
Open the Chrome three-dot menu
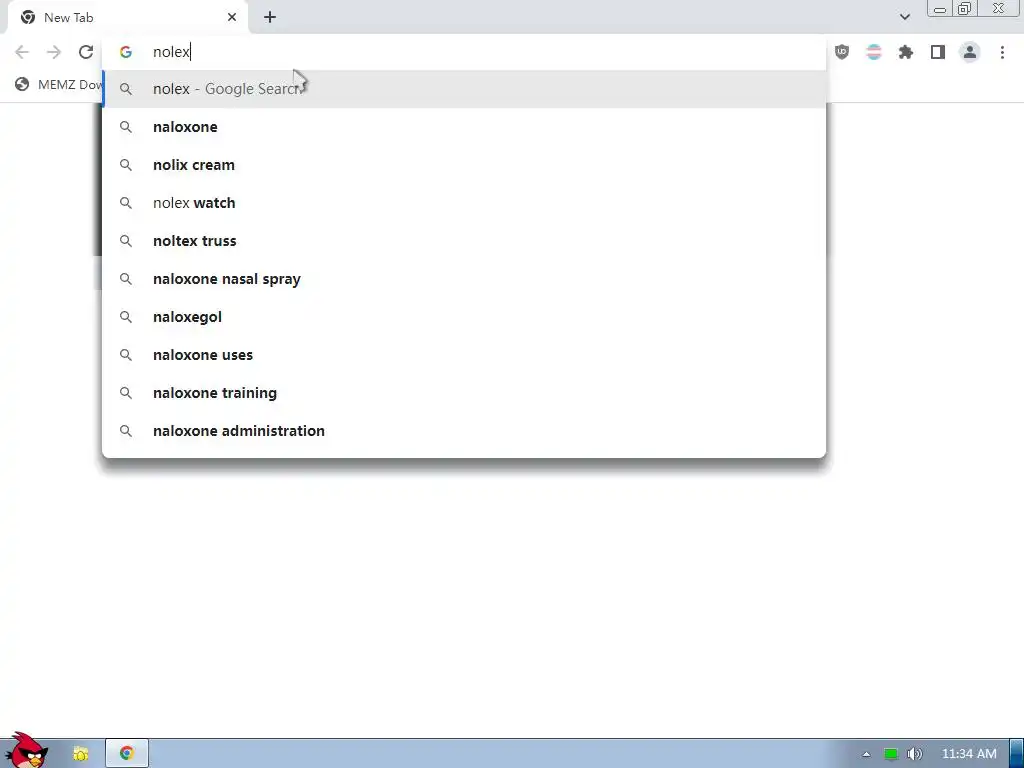click(1002, 52)
